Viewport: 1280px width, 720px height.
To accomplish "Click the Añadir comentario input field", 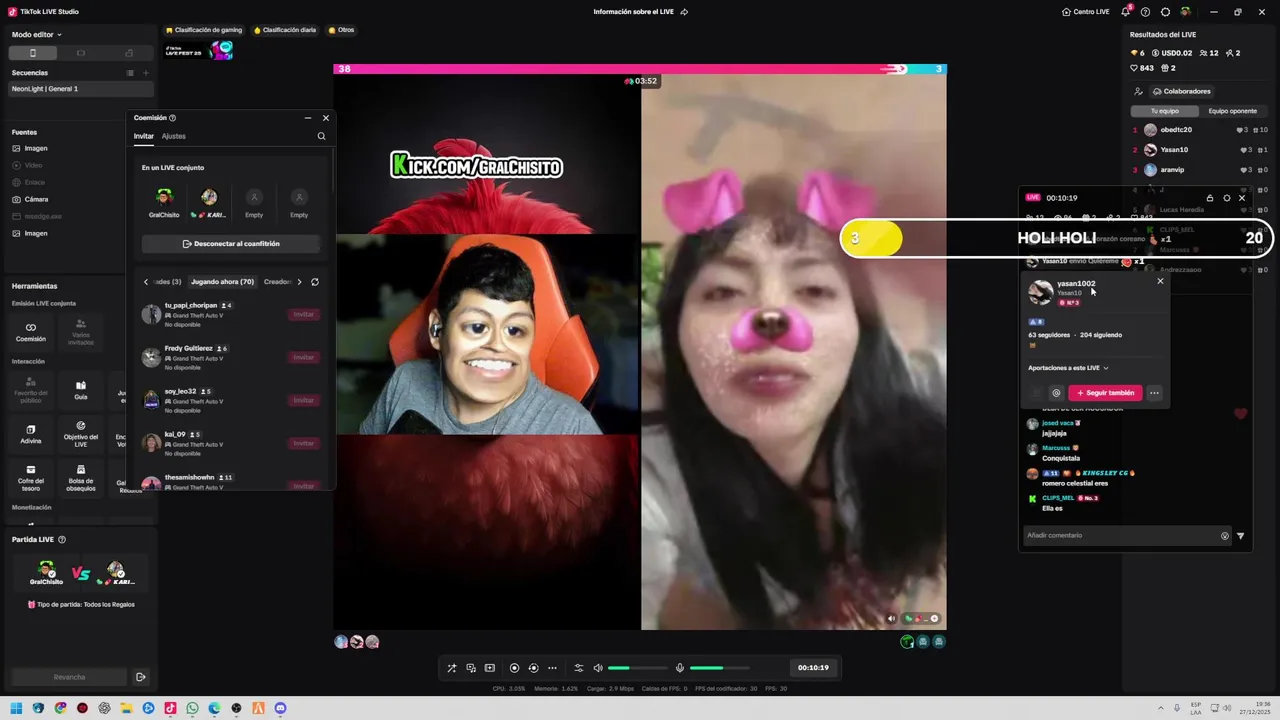I will pos(1120,535).
